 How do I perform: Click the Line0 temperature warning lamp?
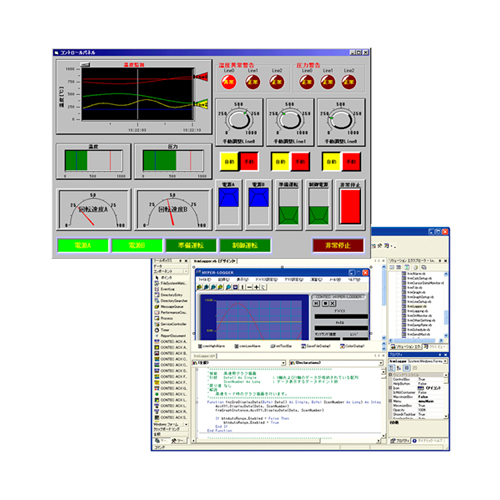[229, 82]
